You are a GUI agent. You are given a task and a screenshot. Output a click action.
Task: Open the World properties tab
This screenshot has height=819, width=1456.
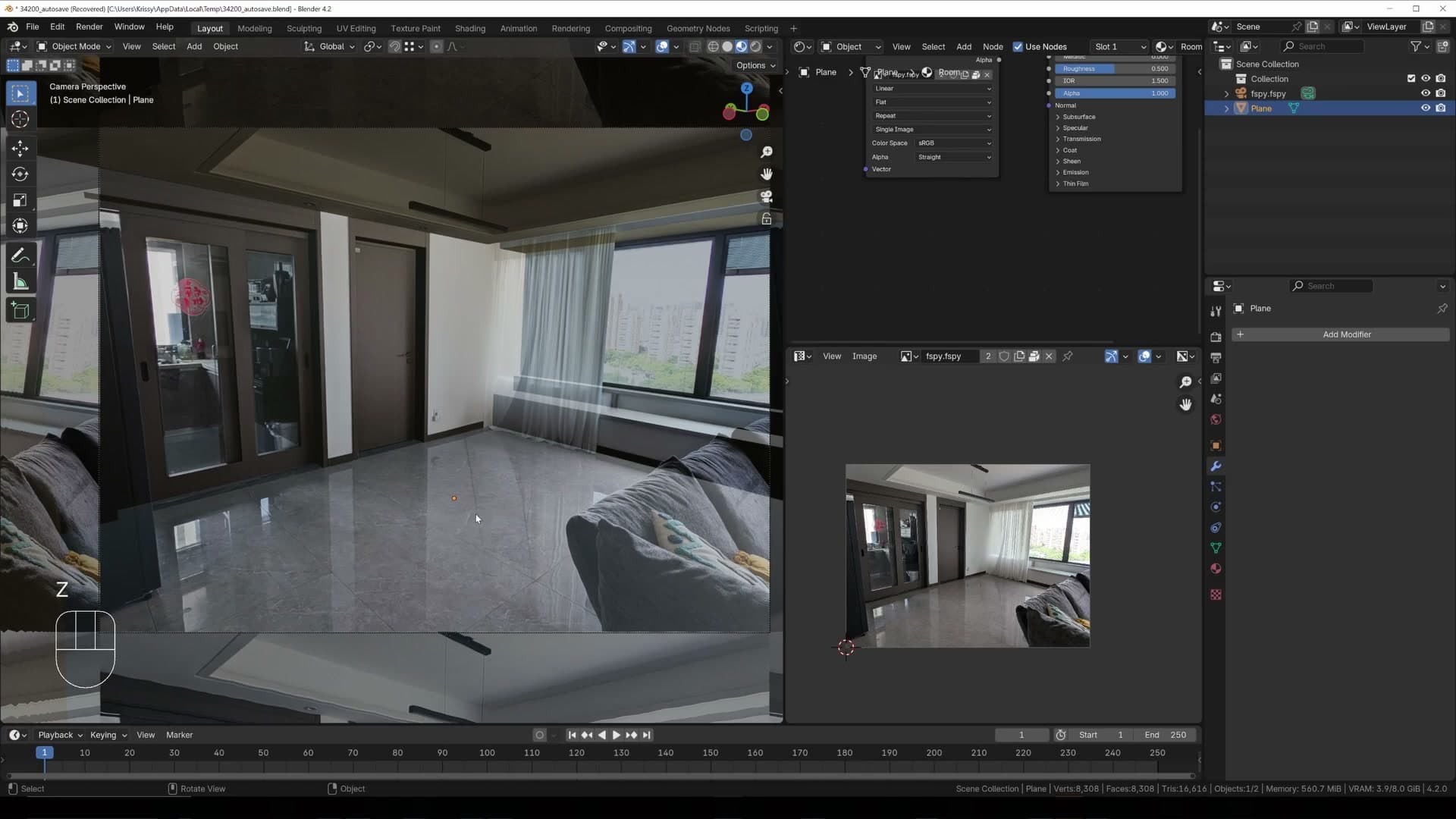click(1216, 419)
